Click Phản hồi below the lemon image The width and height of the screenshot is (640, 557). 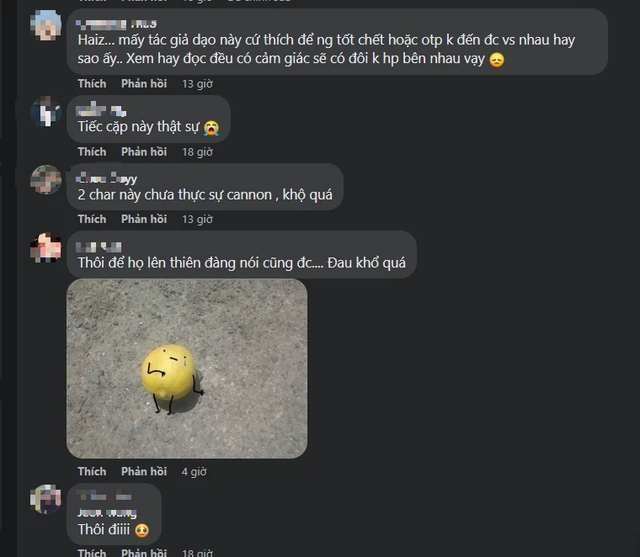point(144,471)
